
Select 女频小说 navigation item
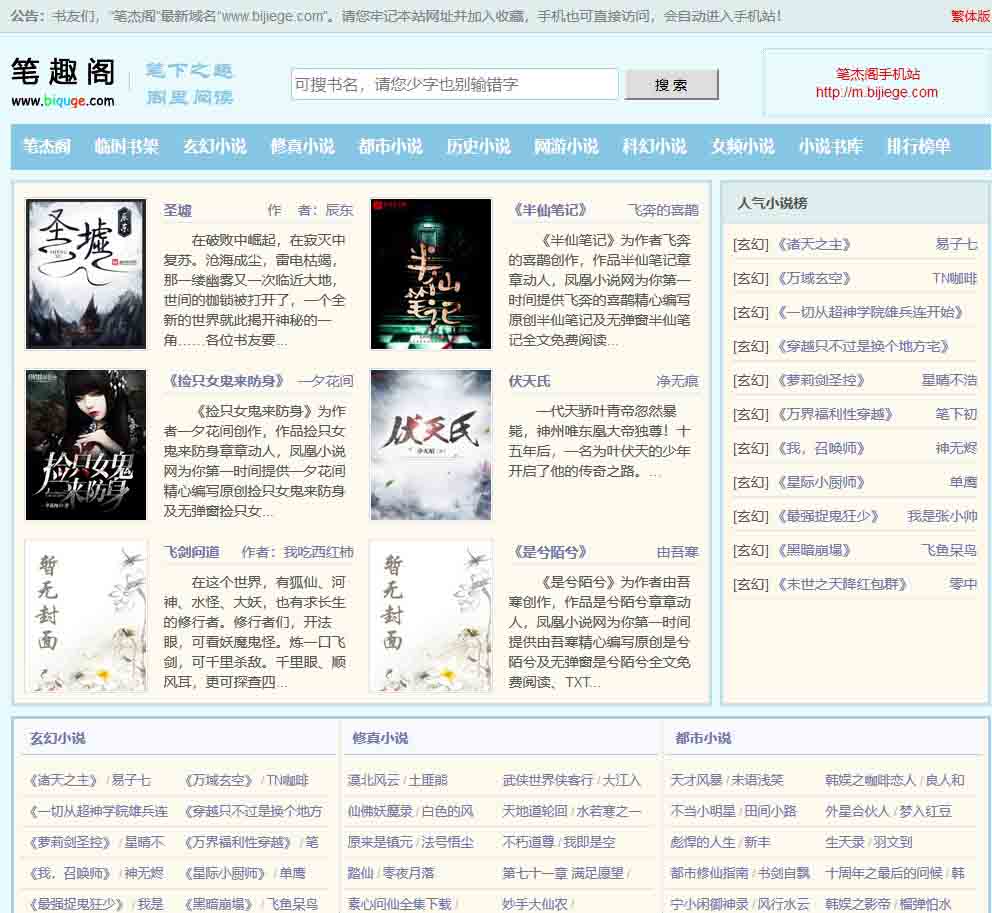[742, 147]
